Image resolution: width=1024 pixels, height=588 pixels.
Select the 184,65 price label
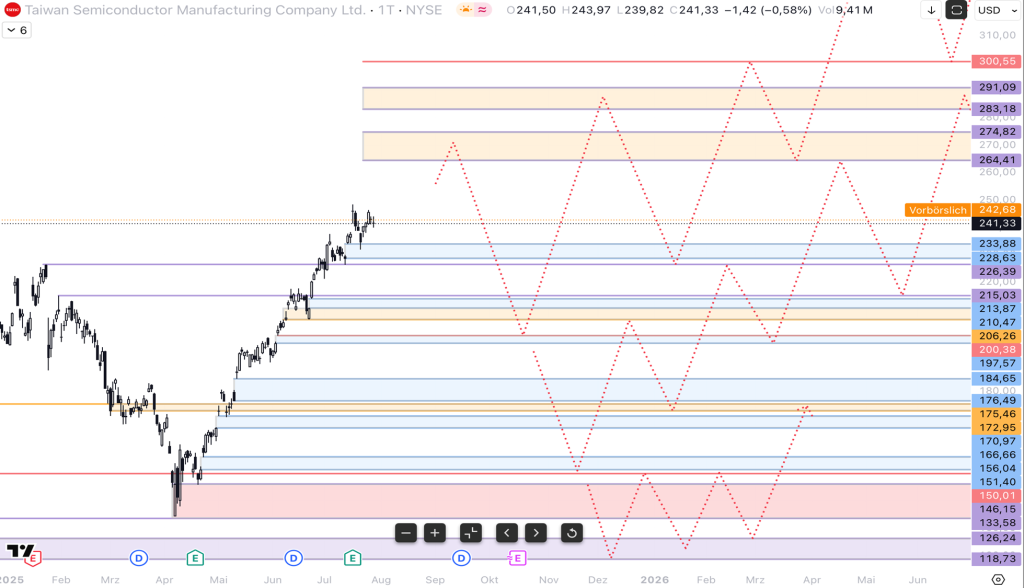coord(997,378)
